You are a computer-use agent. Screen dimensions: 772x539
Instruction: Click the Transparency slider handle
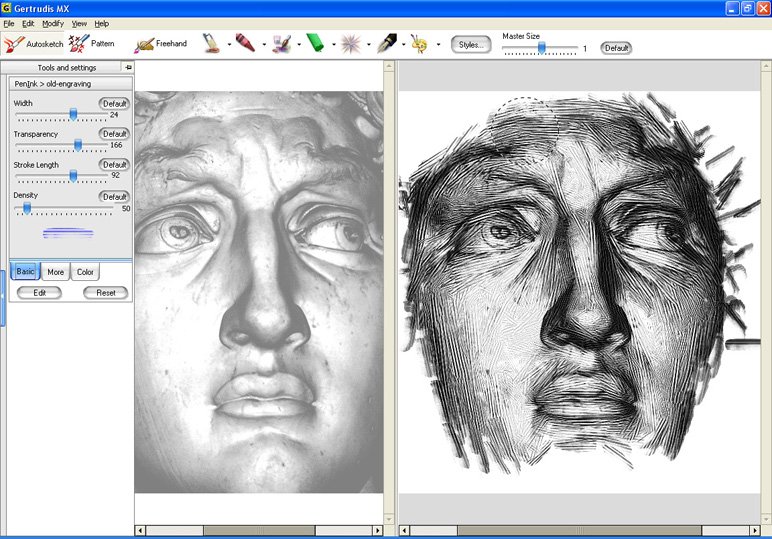coord(78,145)
